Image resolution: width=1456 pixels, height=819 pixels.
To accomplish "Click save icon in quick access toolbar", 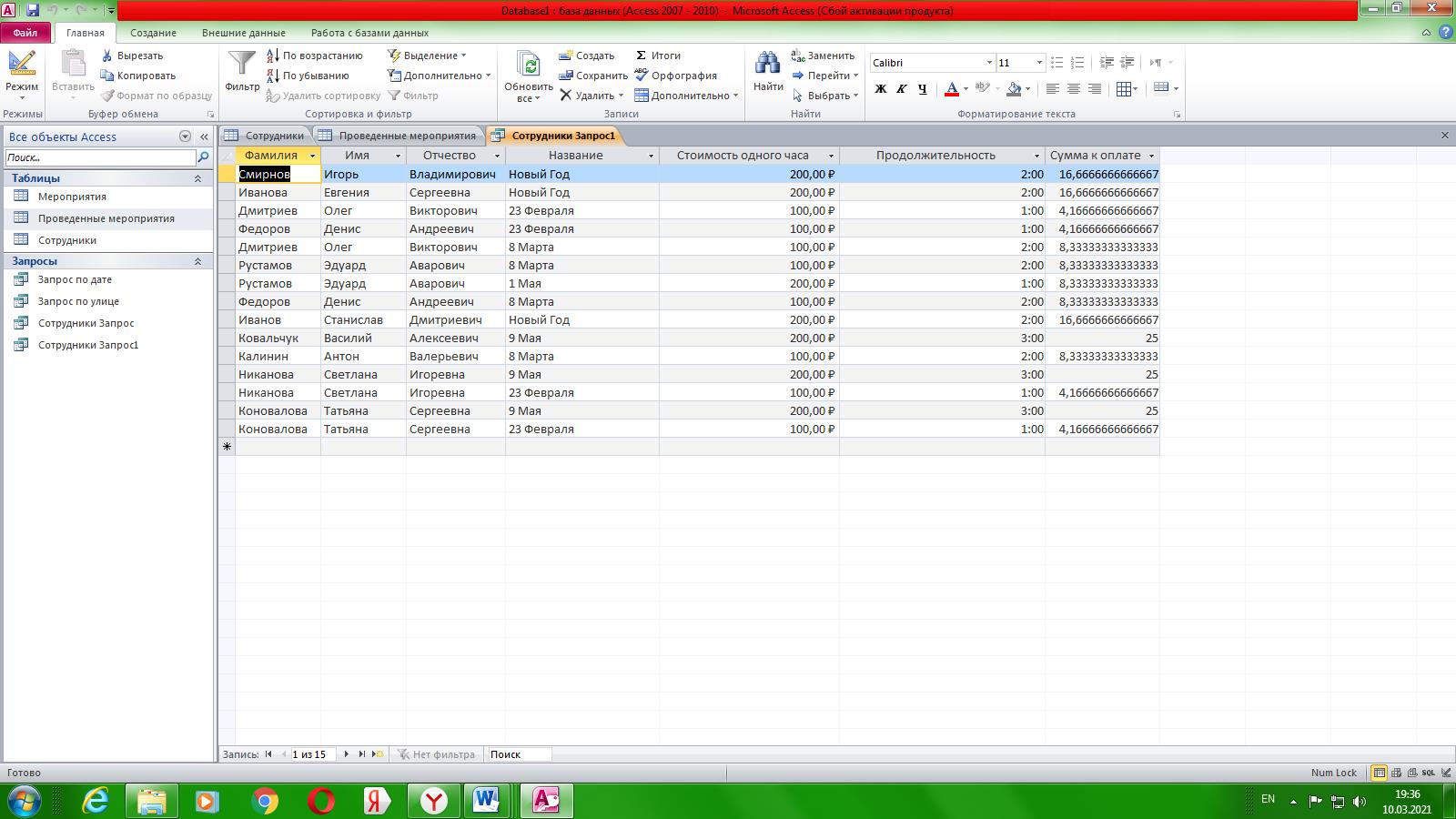I will 33,11.
